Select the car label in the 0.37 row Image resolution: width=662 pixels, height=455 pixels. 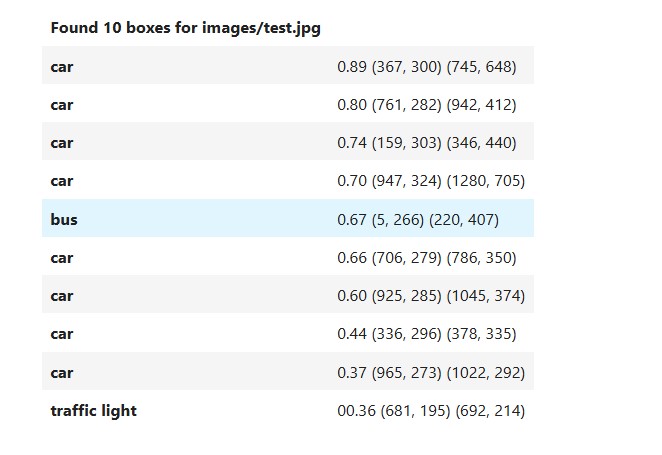pyautogui.click(x=62, y=372)
